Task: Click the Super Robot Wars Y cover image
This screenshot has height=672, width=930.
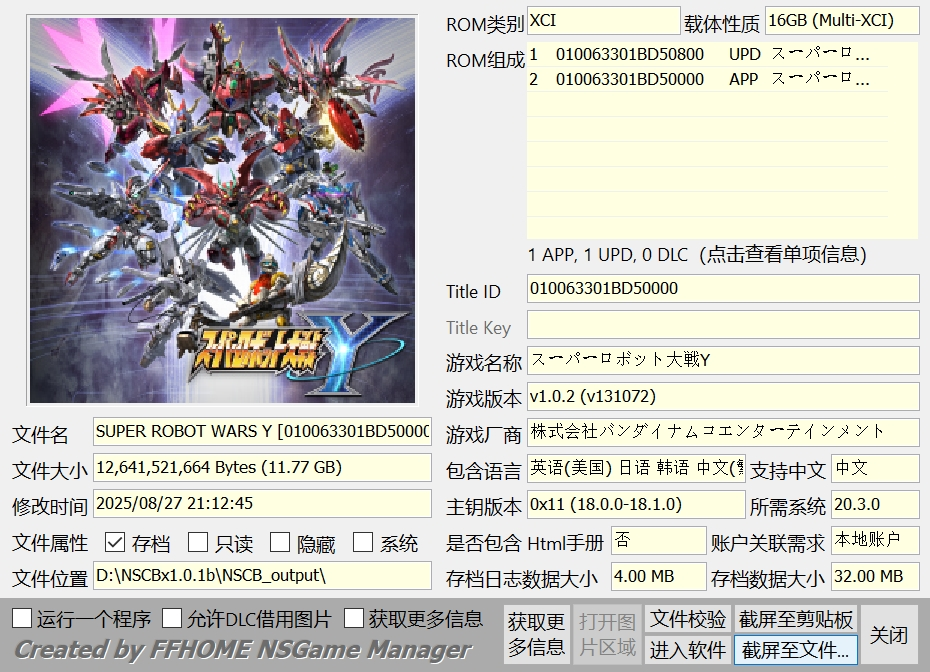Action: click(222, 211)
